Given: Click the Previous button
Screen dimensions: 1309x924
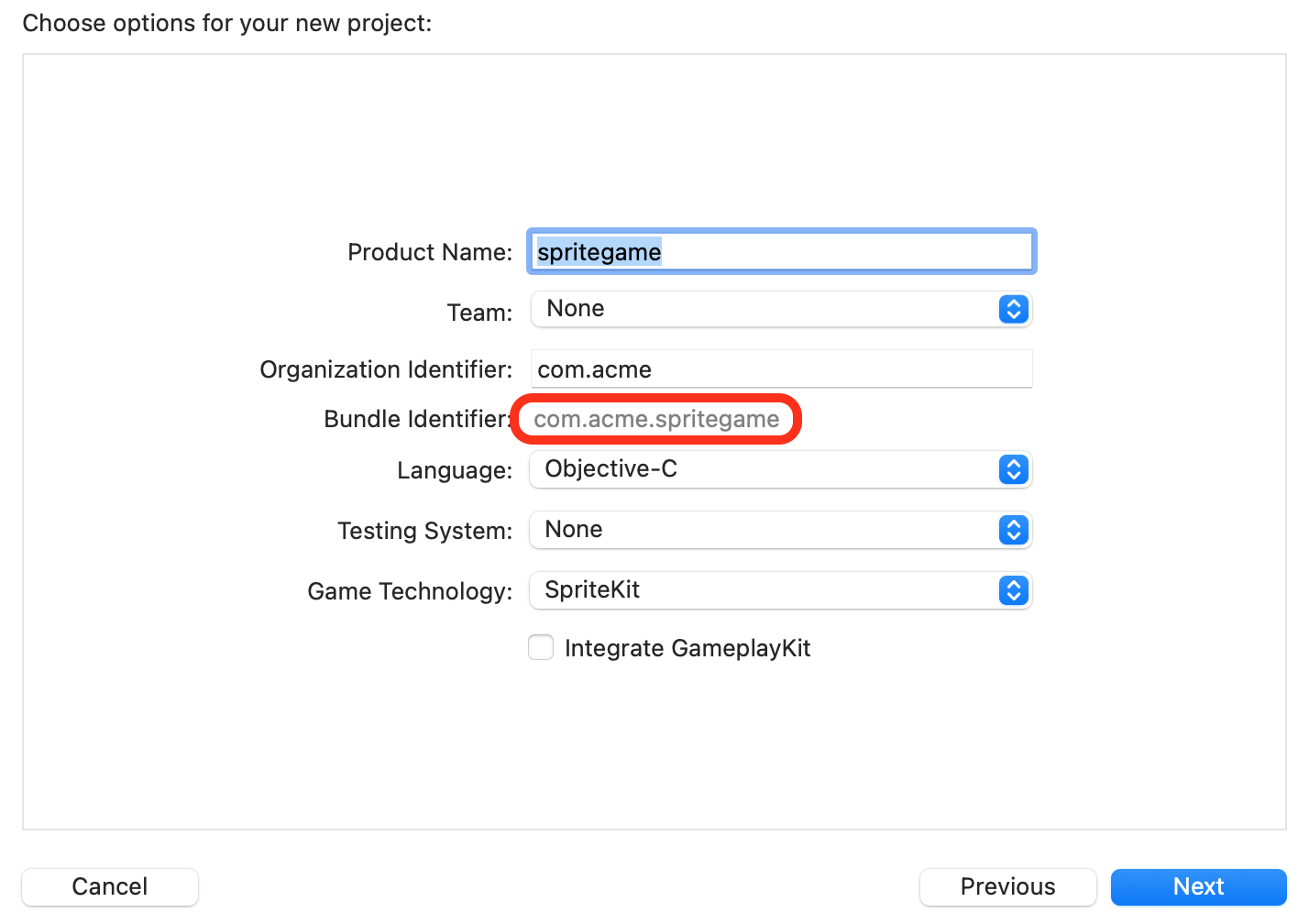Looking at the screenshot, I should [1007, 886].
